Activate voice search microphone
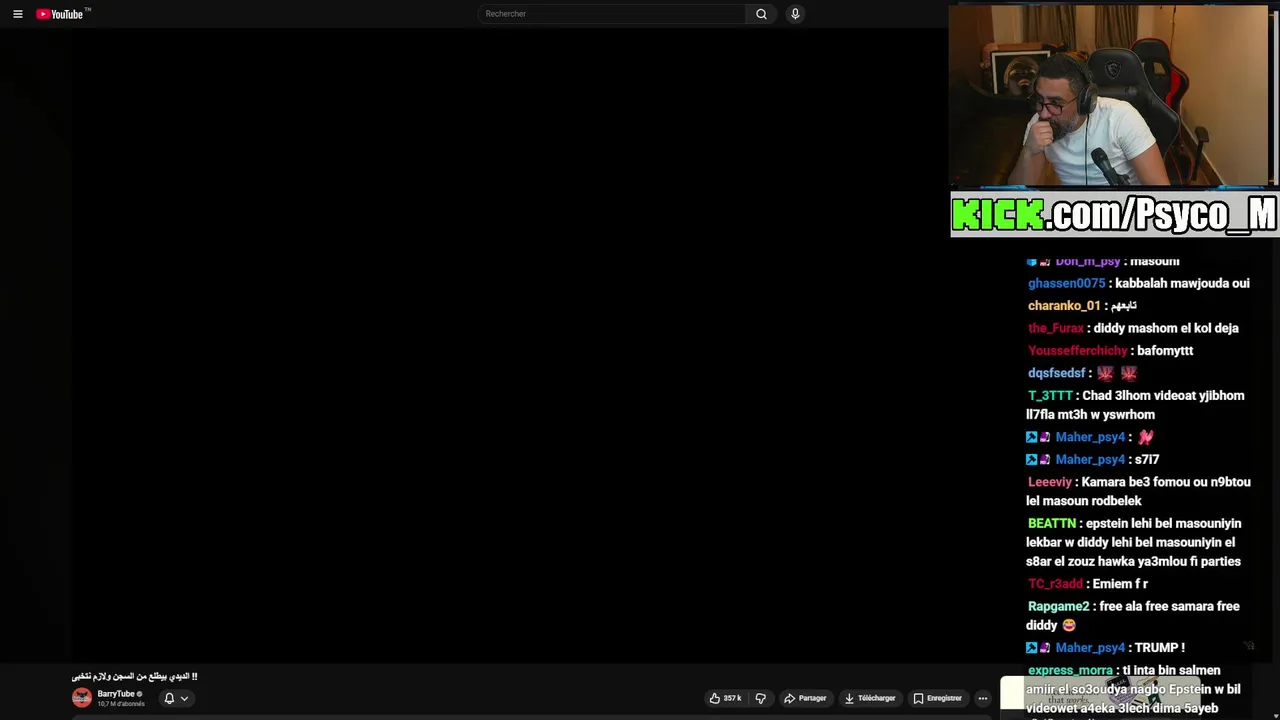 click(795, 14)
